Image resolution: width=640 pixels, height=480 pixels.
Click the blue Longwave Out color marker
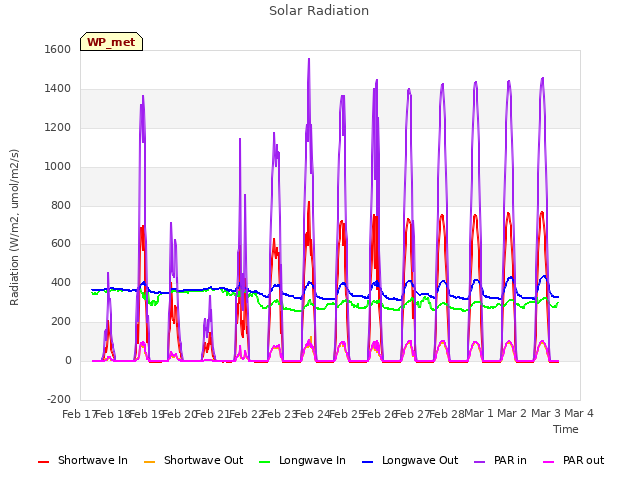367,462
